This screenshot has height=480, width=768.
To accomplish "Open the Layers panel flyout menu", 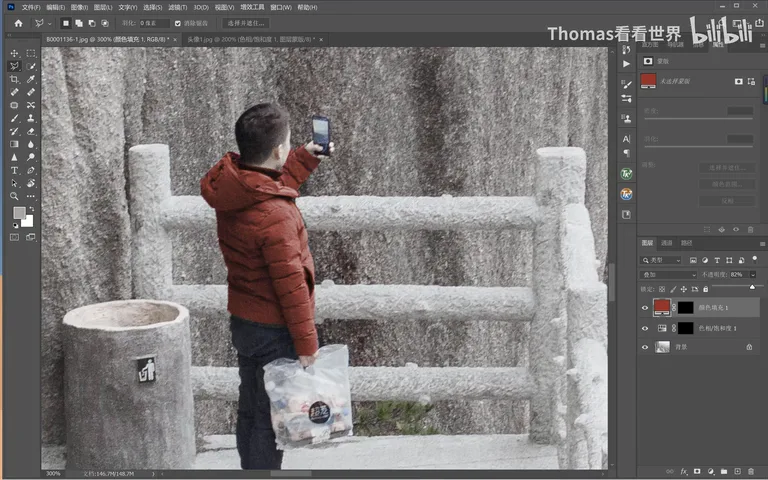I will pyautogui.click(x=762, y=243).
